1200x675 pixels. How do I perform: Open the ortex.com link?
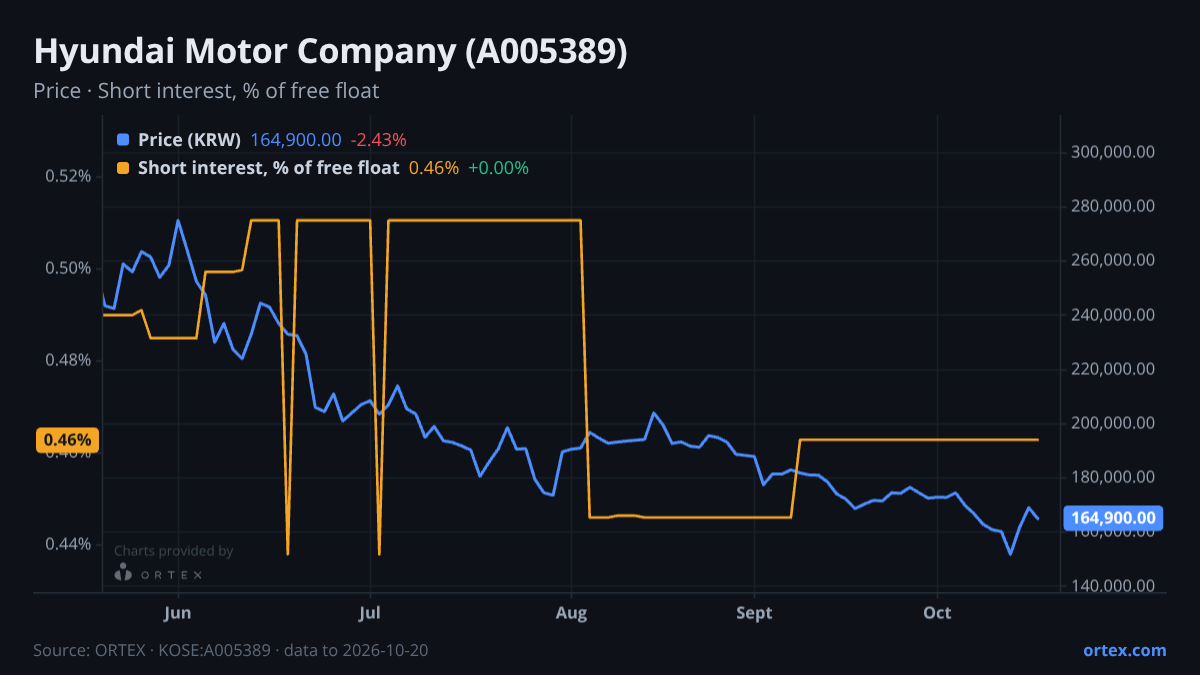pos(1125,650)
